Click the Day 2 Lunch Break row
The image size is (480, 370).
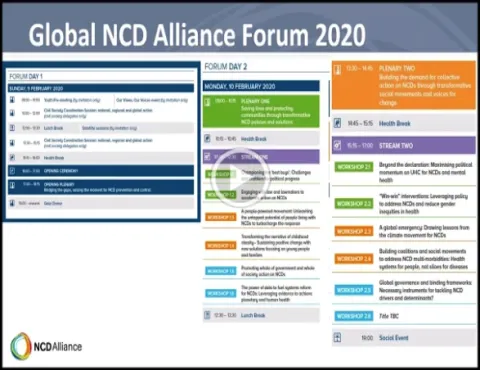pos(261,315)
